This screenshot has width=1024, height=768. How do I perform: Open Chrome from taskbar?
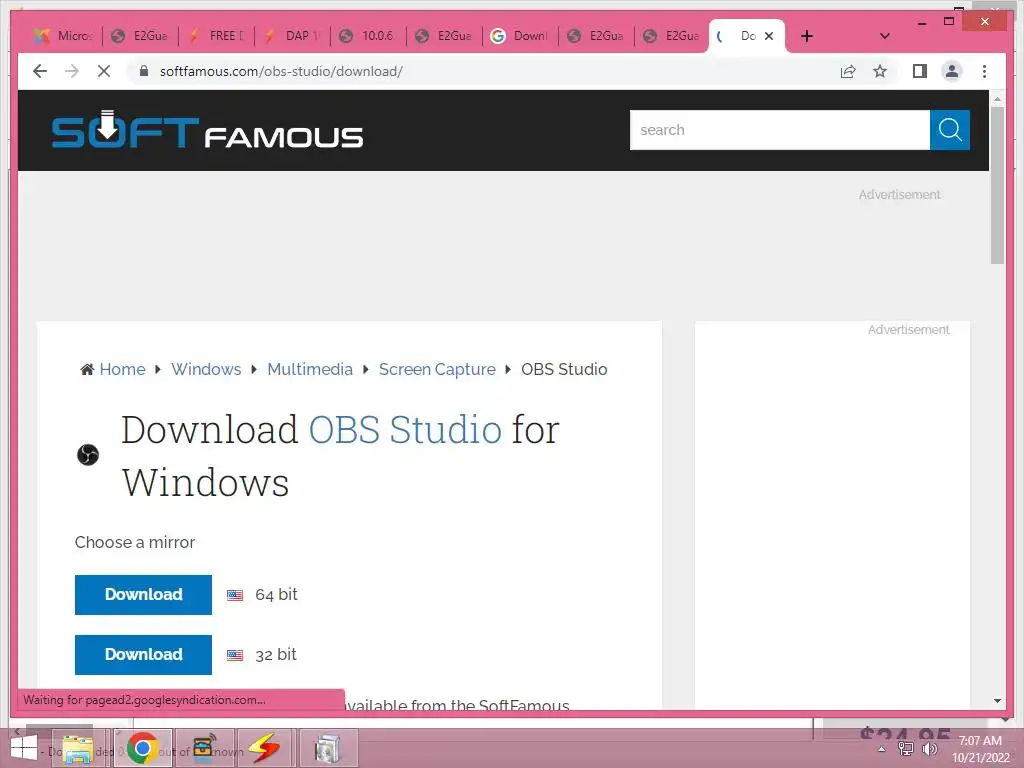142,748
